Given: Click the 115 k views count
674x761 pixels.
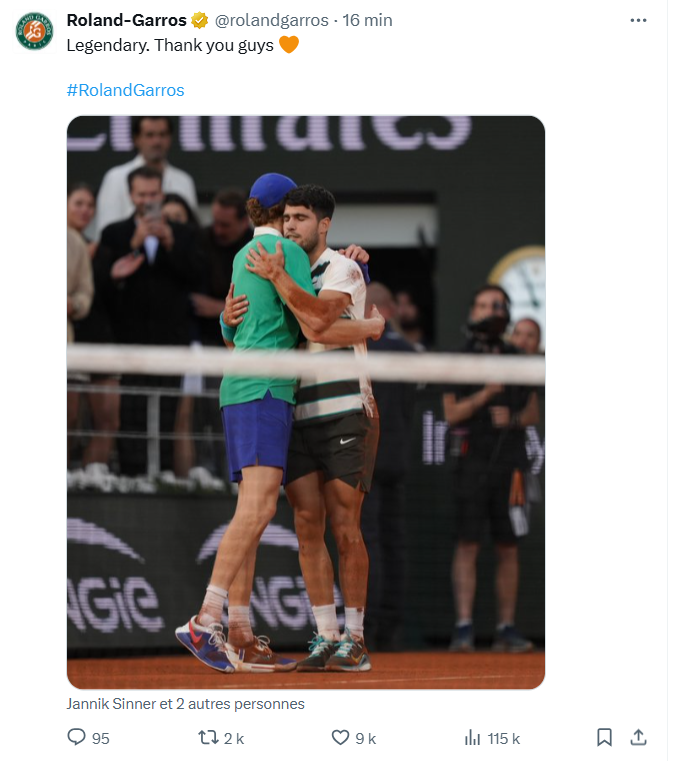Looking at the screenshot, I should 504,738.
